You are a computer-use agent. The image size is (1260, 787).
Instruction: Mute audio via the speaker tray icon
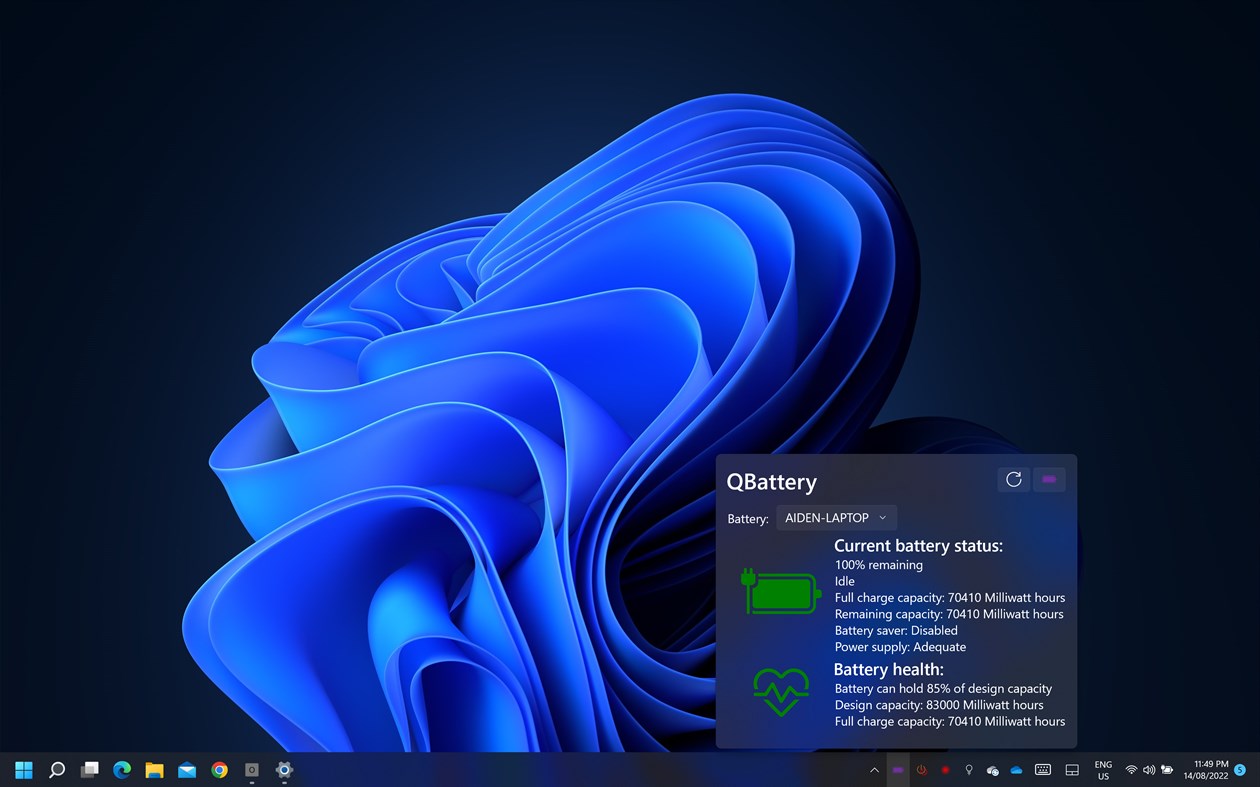tap(1149, 770)
